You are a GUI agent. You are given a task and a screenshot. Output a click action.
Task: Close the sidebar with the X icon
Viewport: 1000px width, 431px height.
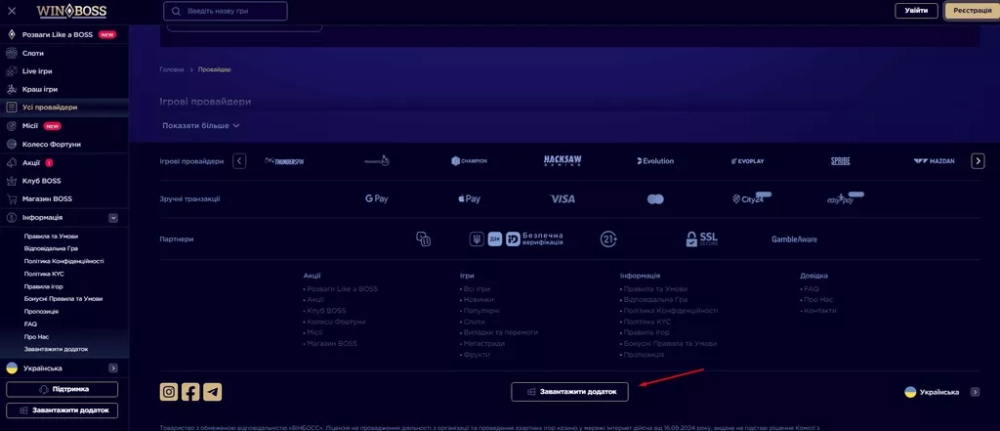point(11,11)
